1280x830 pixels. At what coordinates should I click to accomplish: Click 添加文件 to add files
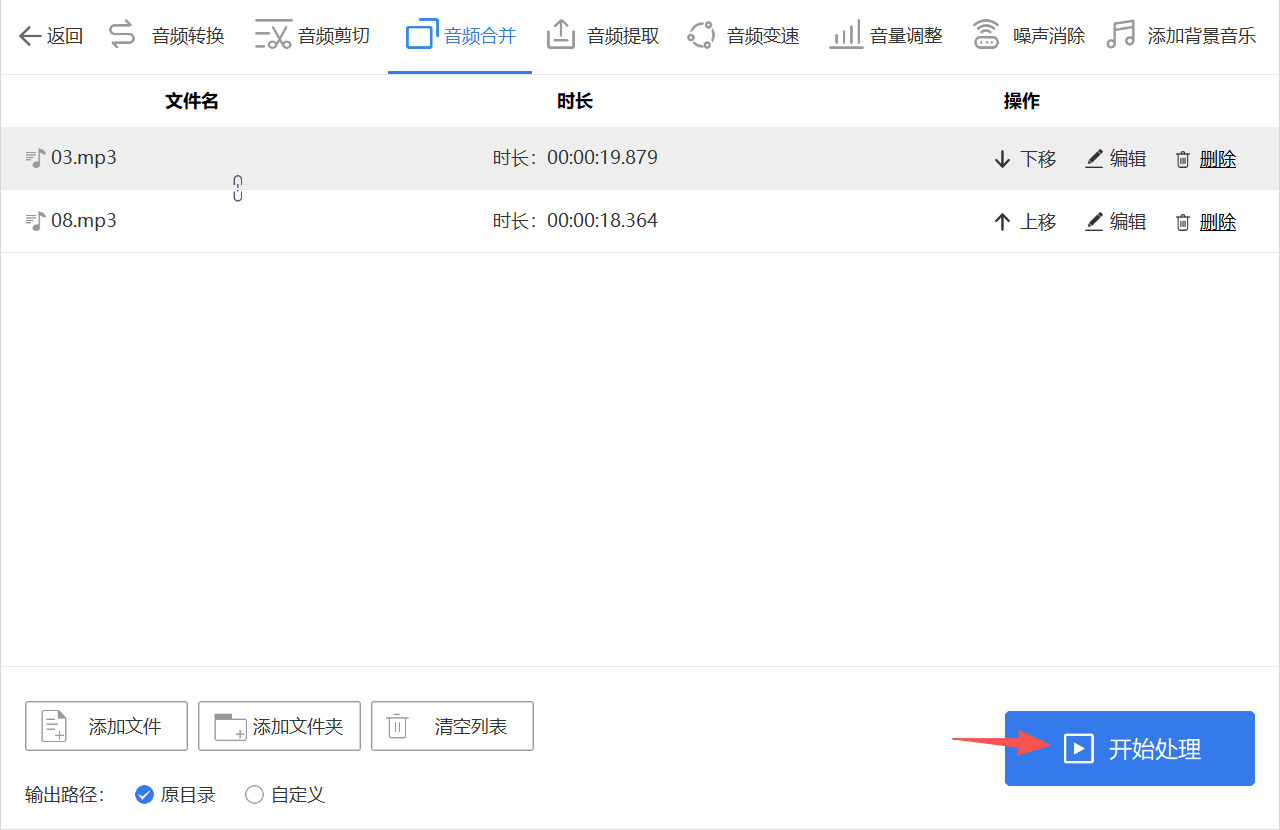106,726
